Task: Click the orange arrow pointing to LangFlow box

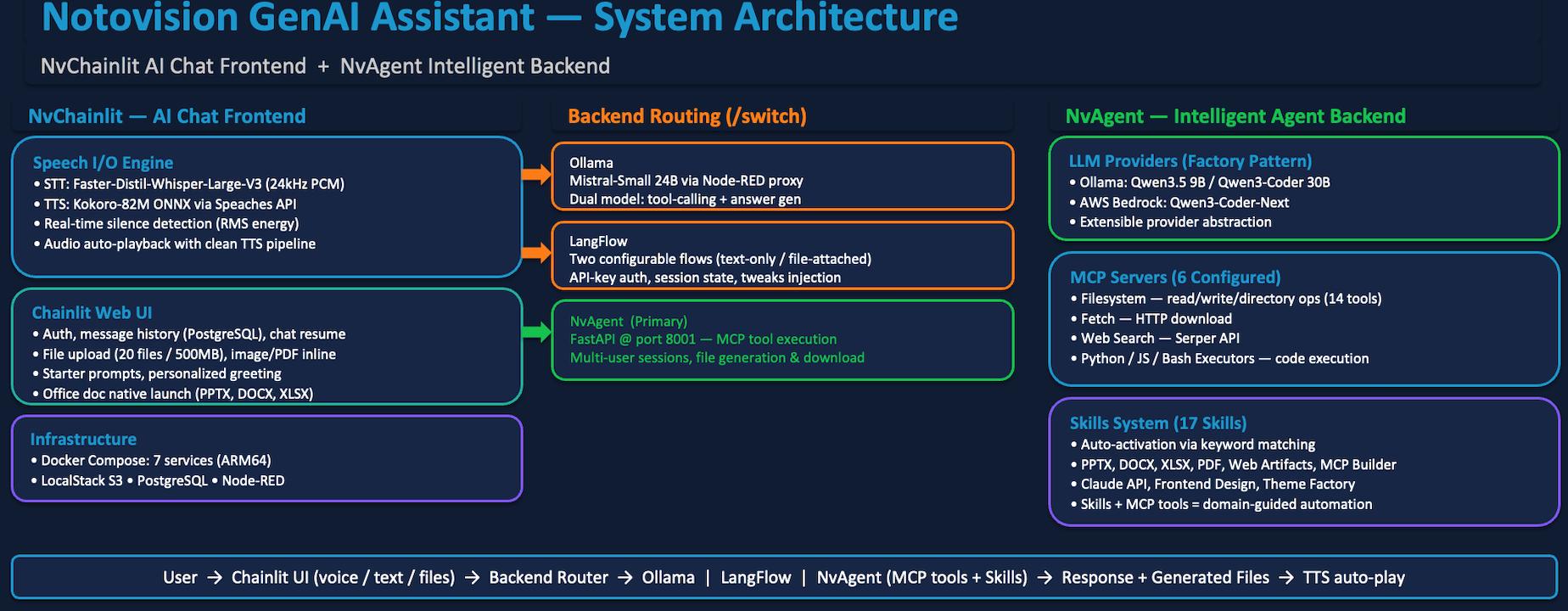Action: click(536, 252)
